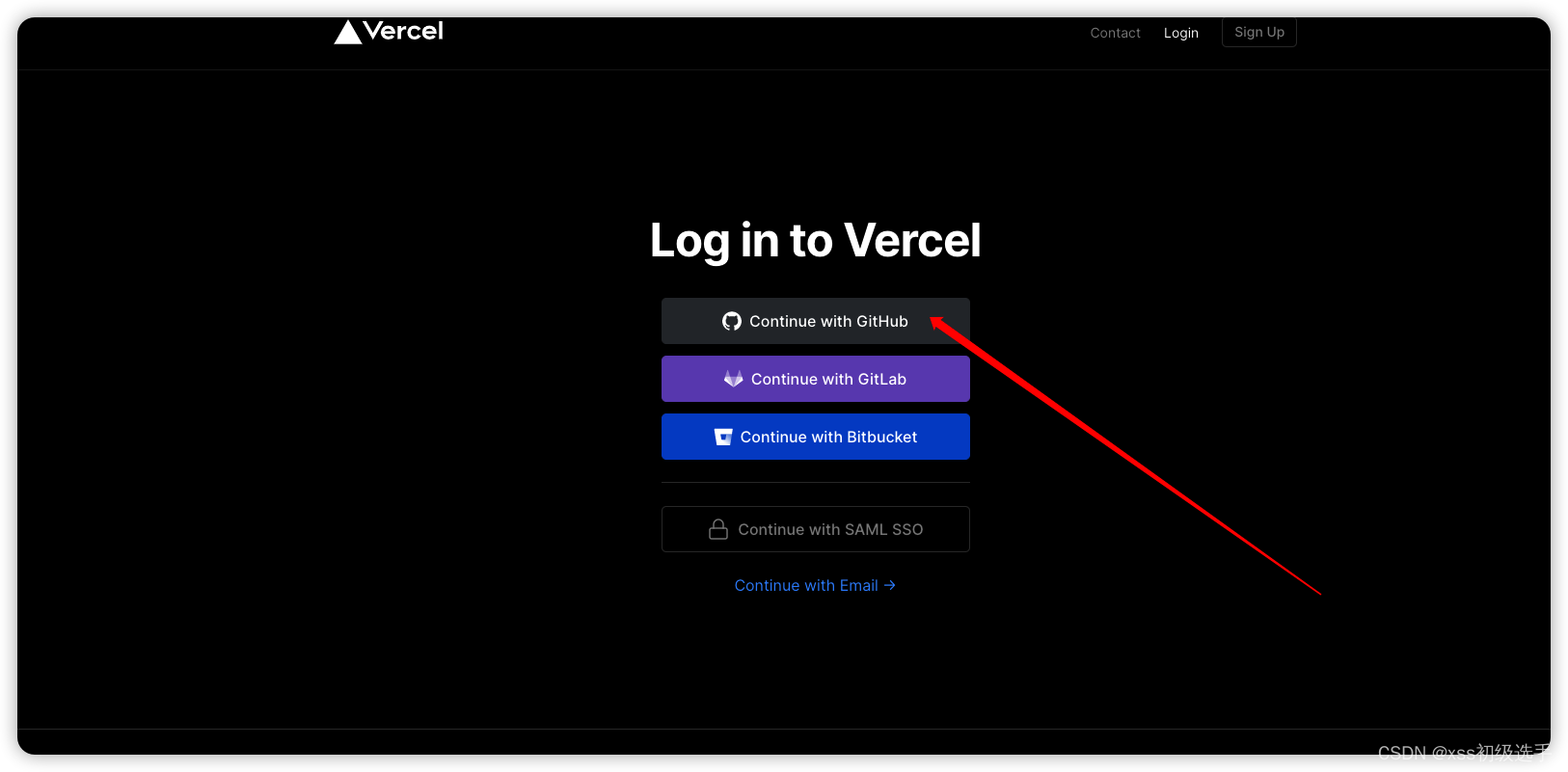Viewport: 1568px width, 772px height.
Task: Click the GitHub logo icon
Action: (x=731, y=321)
